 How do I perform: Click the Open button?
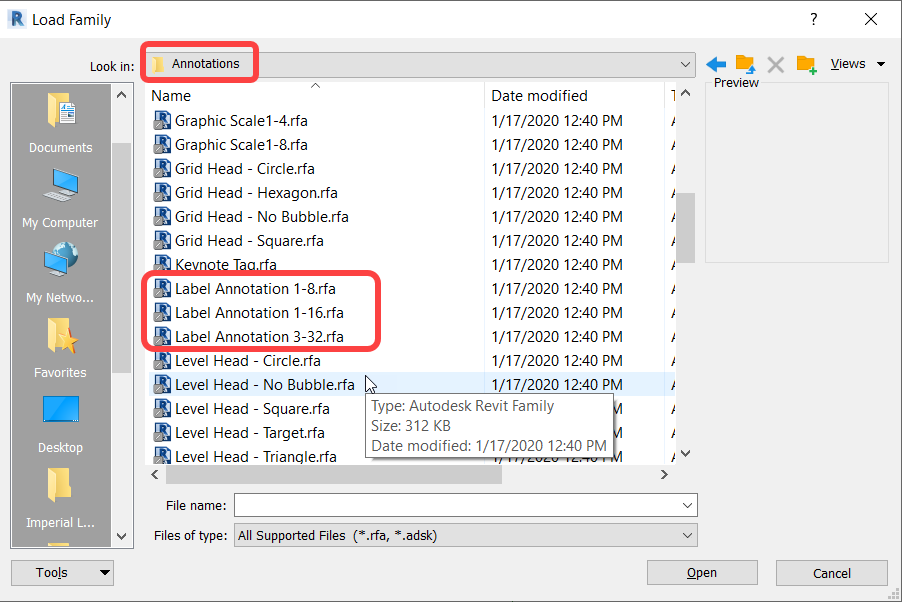tap(702, 572)
